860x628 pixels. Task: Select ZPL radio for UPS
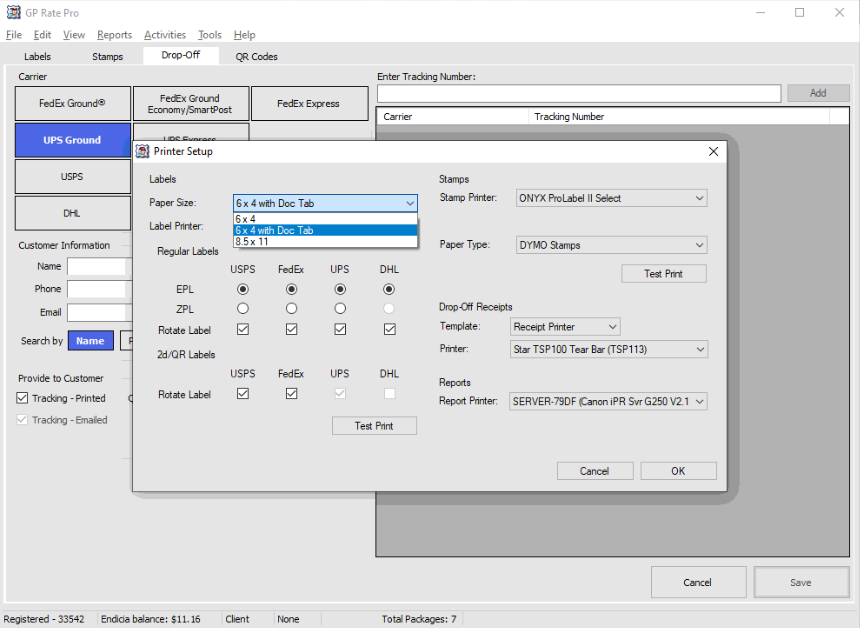[340, 309]
